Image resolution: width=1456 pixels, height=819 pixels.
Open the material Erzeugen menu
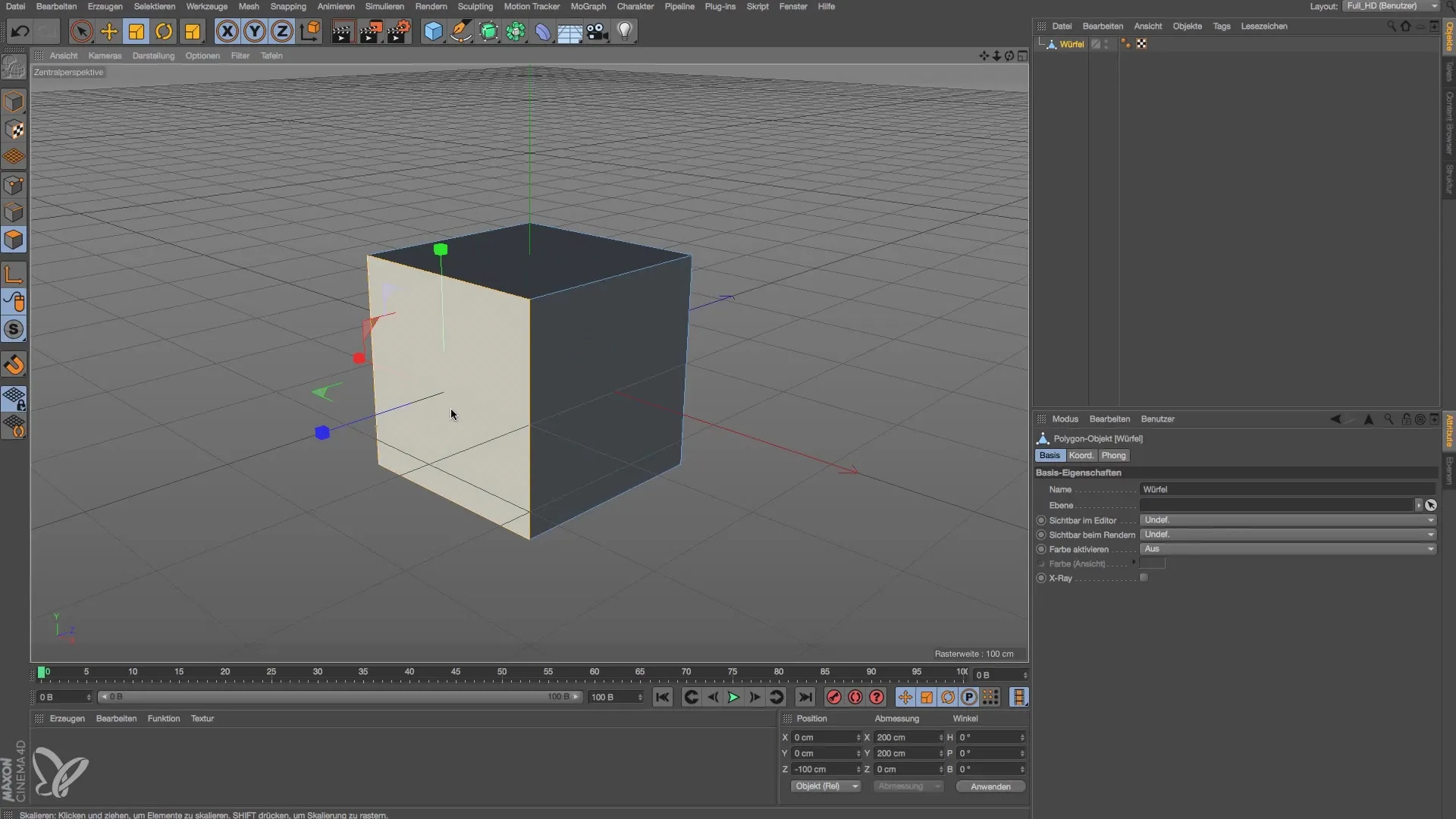coord(67,718)
